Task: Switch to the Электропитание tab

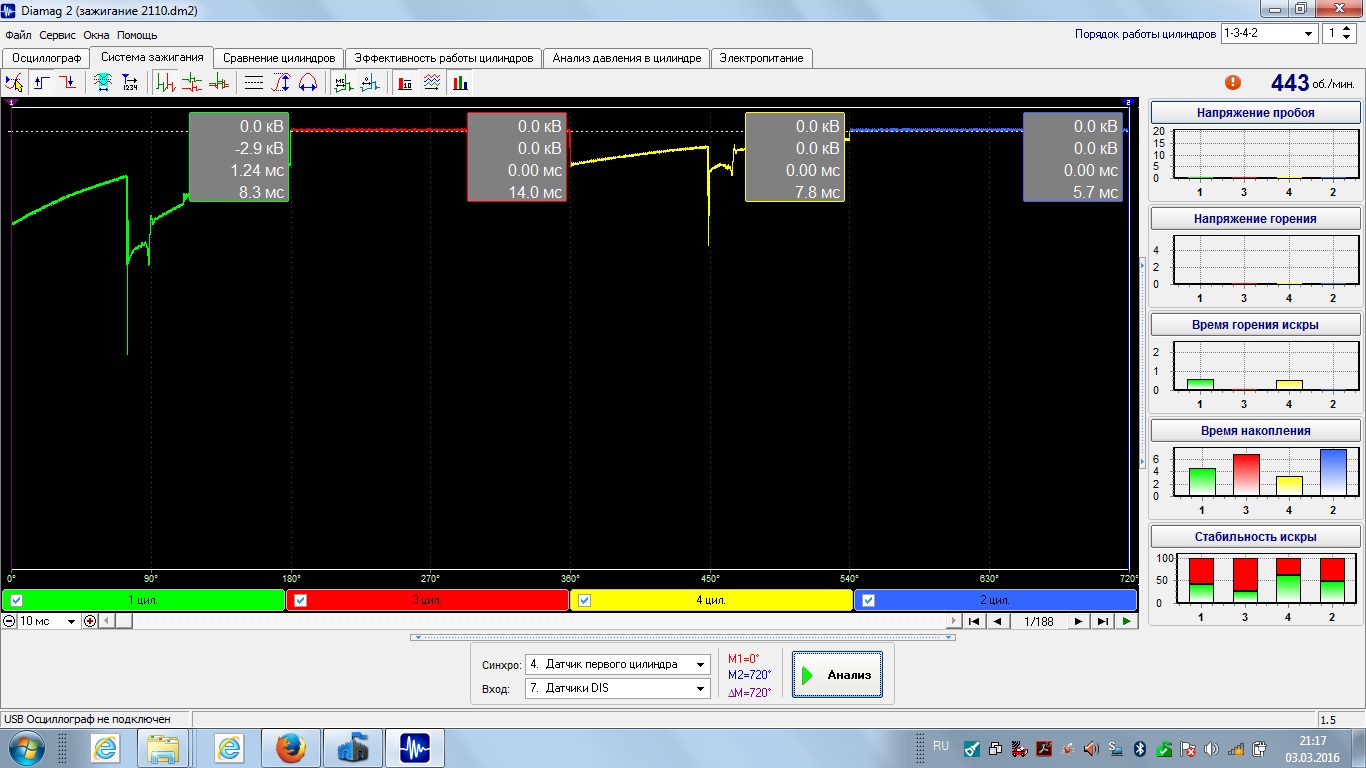Action: click(x=761, y=58)
